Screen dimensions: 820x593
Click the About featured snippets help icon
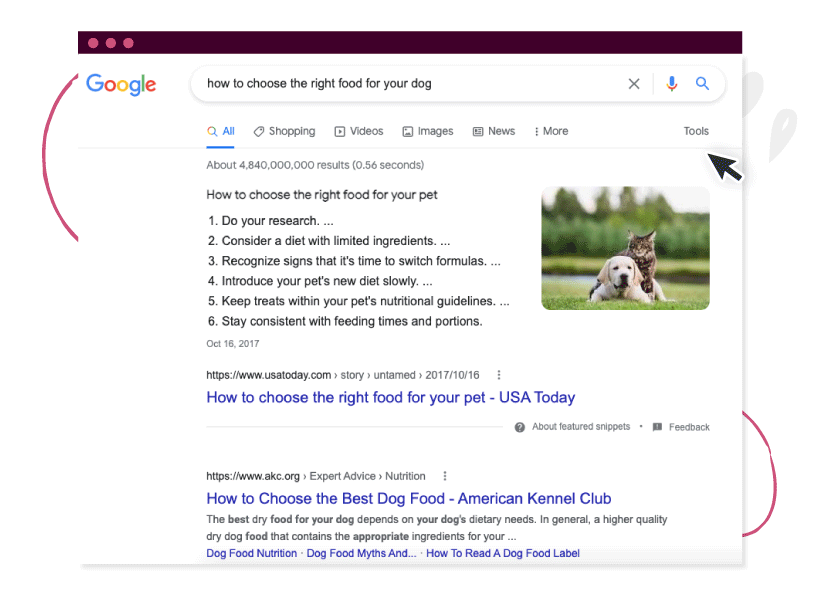pos(520,427)
